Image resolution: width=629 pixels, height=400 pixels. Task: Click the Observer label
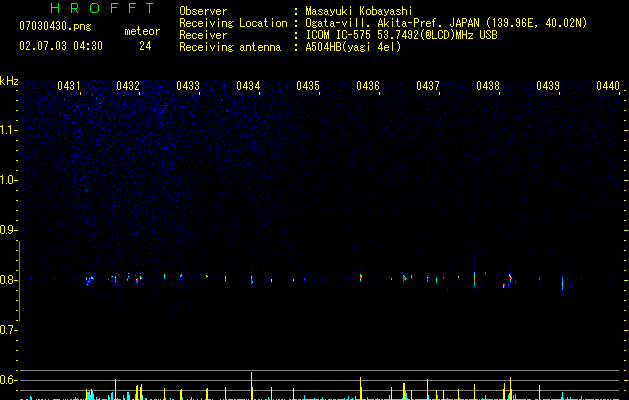click(x=203, y=11)
